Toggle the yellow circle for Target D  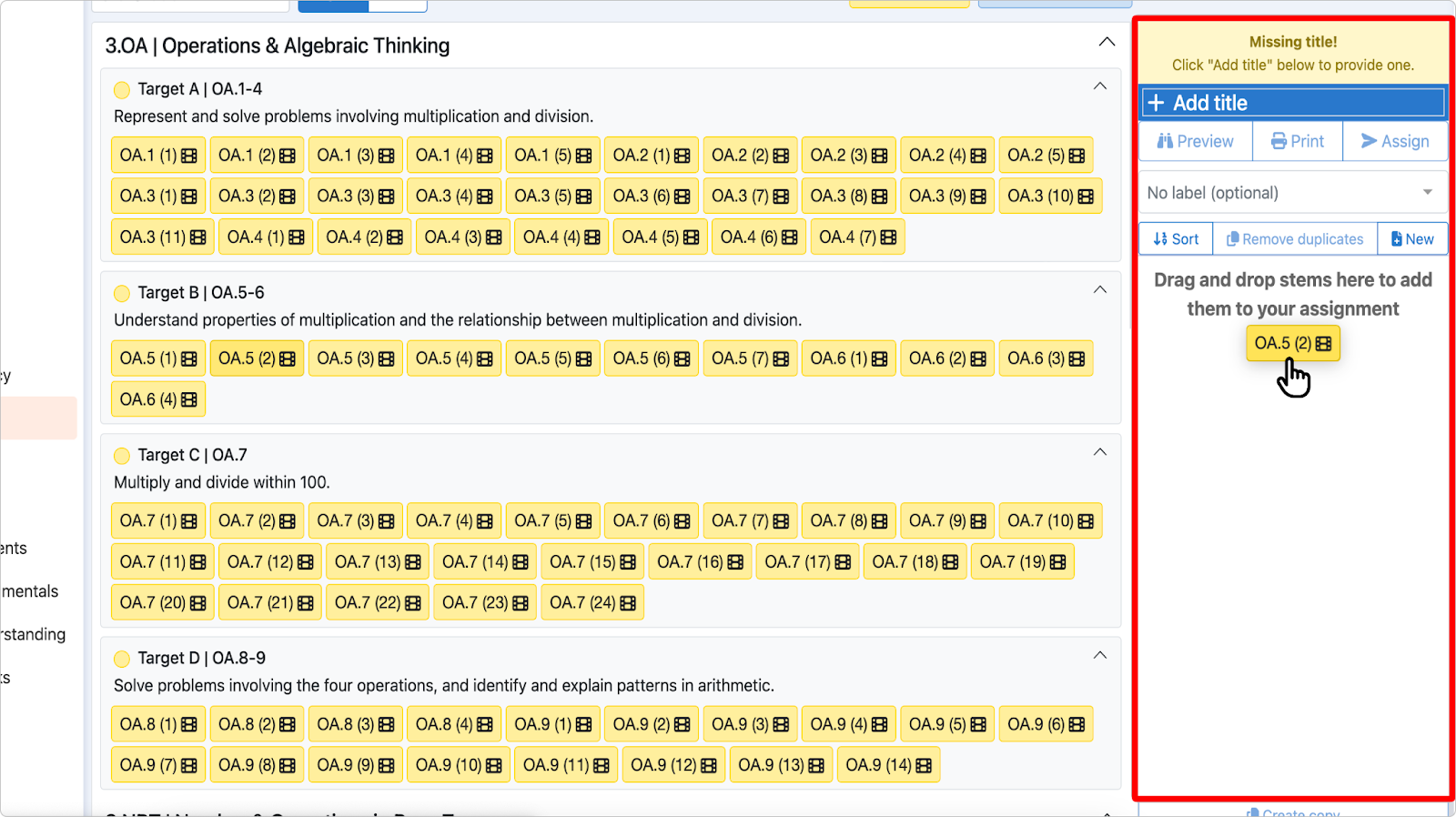tap(122, 659)
